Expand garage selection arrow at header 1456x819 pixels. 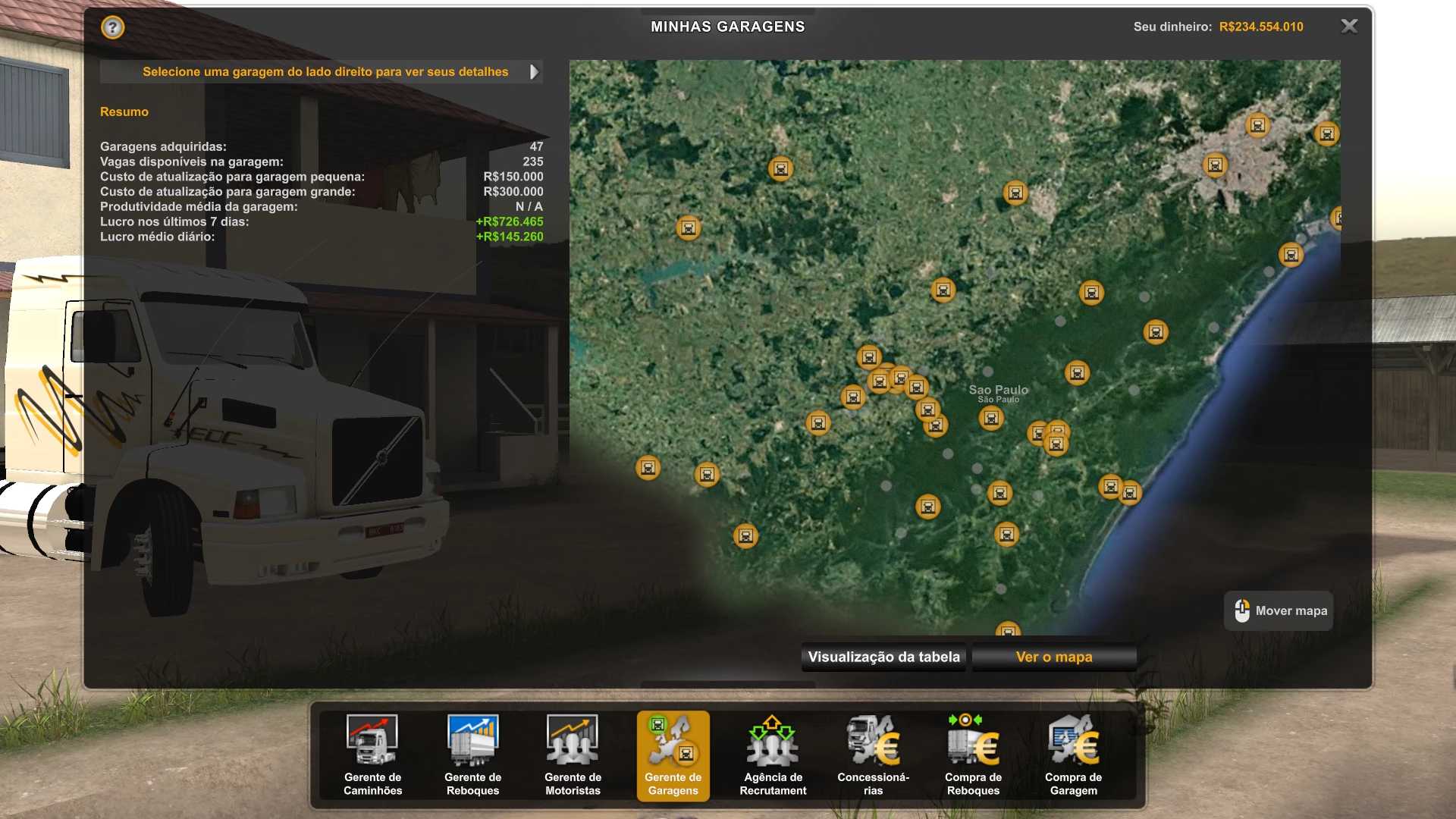point(534,72)
